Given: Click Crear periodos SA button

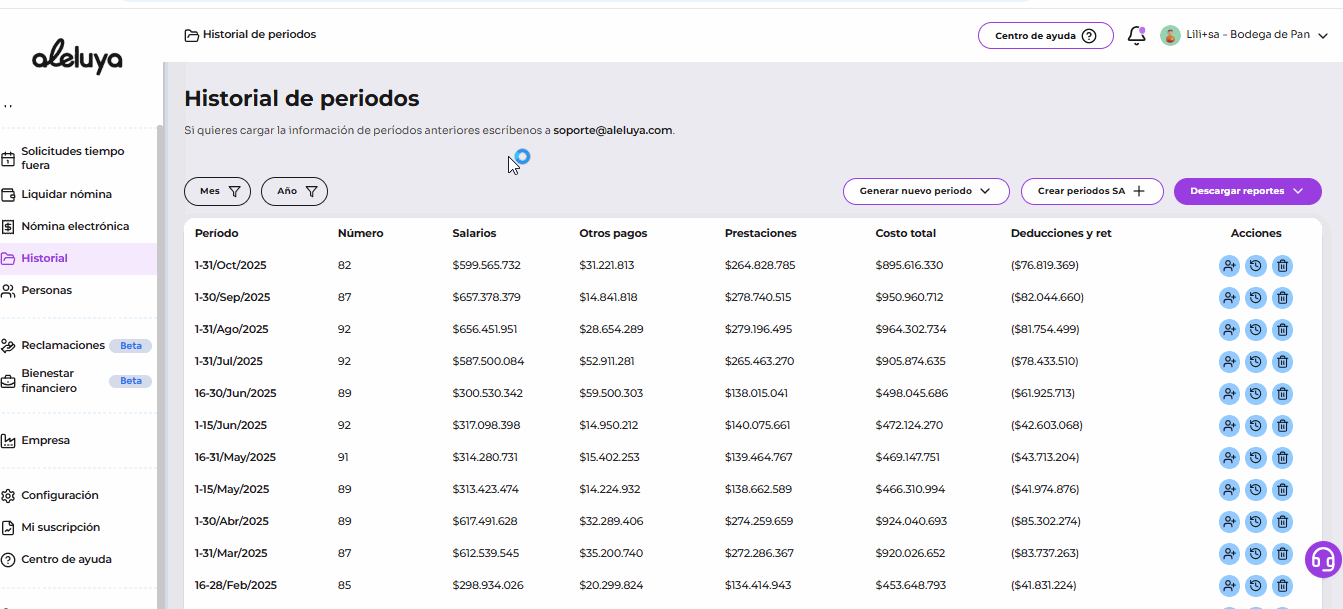Looking at the screenshot, I should point(1091,191).
